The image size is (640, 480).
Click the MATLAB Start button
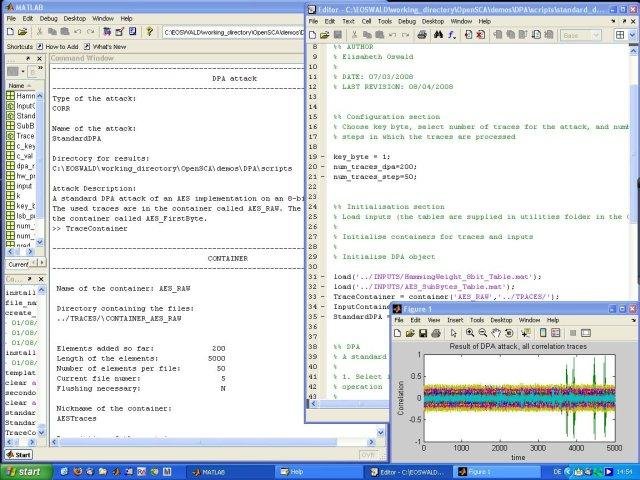[18, 454]
